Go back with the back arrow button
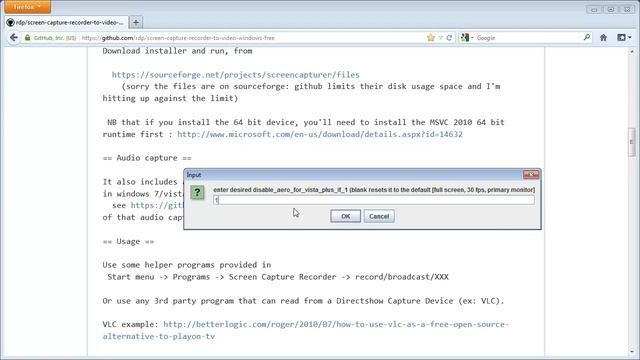 click(x=14, y=38)
